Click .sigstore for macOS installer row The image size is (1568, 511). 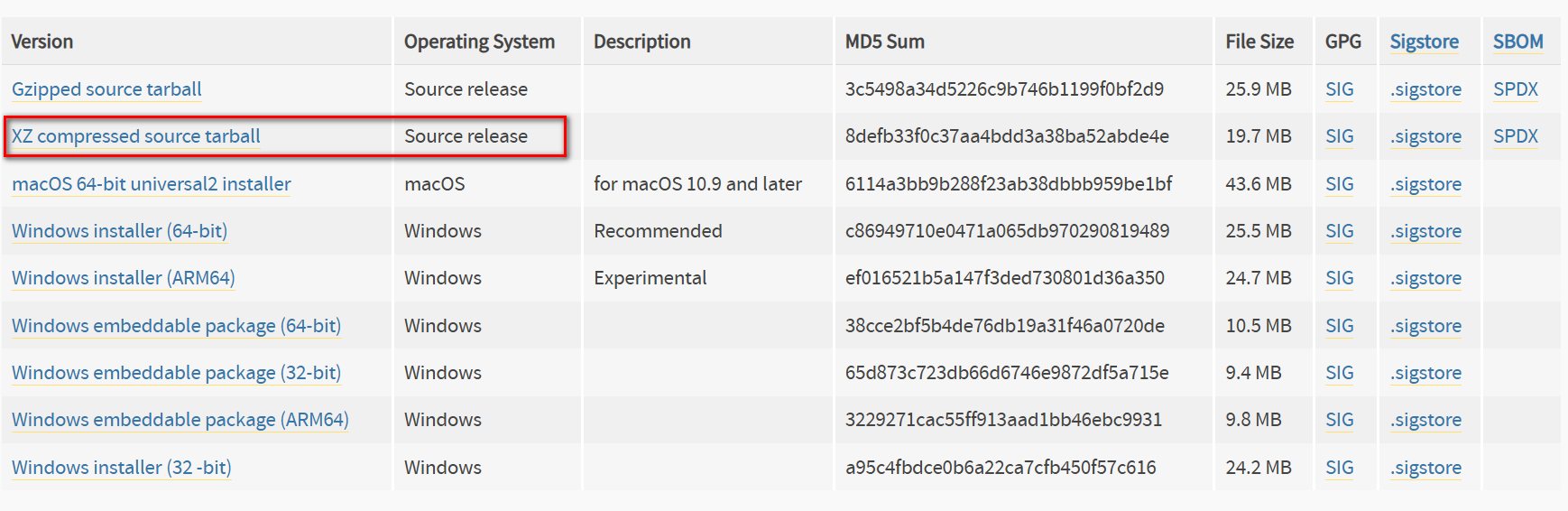click(1425, 184)
